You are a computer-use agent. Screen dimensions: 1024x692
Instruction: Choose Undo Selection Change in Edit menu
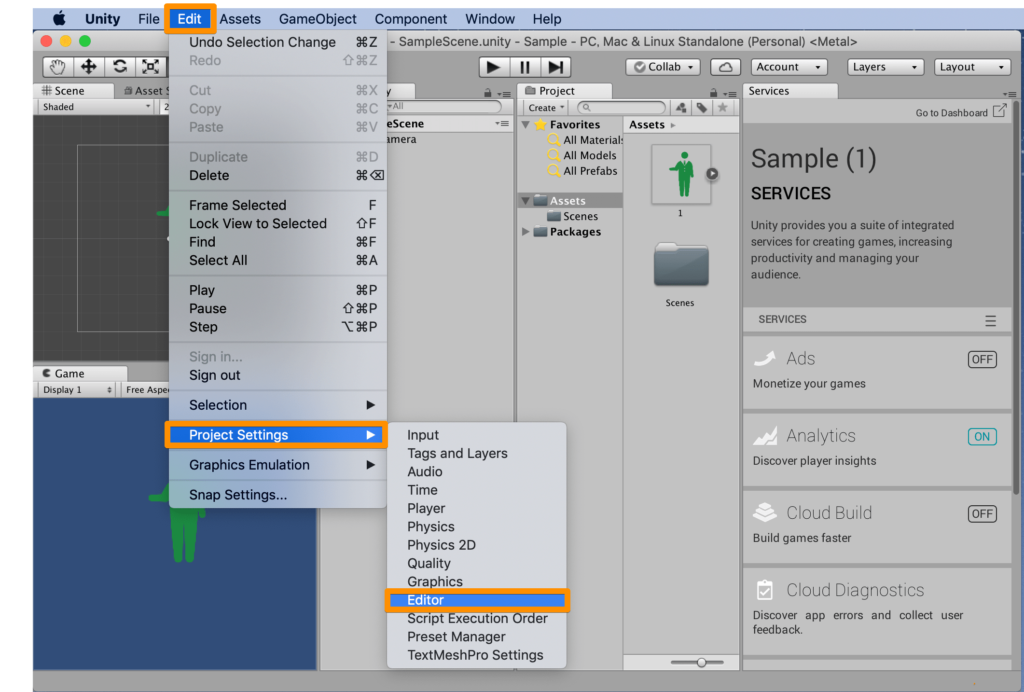click(278, 42)
